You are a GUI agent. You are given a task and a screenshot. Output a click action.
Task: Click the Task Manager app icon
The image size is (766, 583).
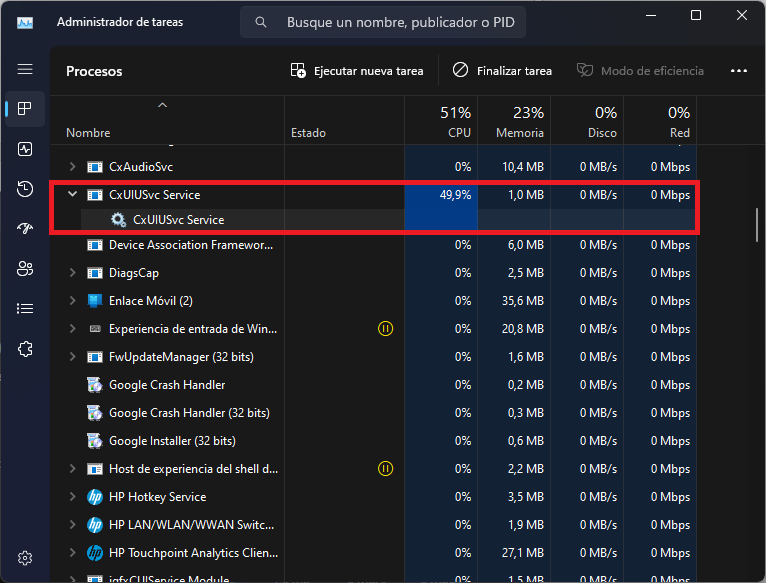[25, 22]
